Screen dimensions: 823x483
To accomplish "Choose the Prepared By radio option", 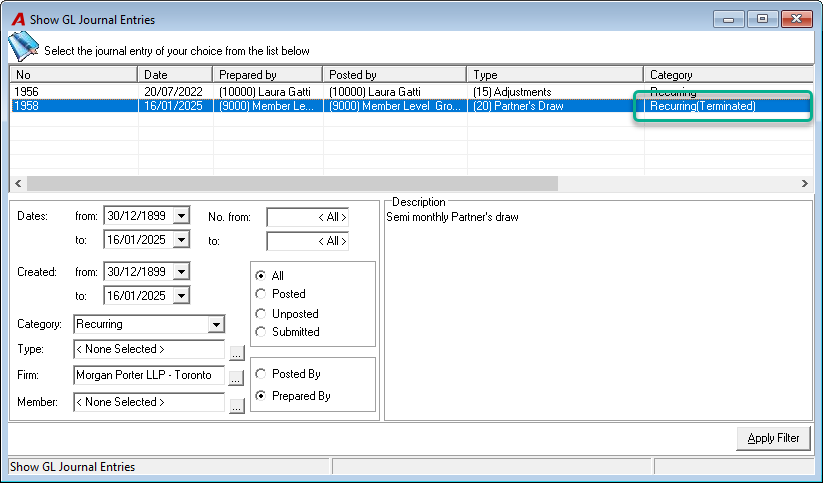I will [260, 396].
